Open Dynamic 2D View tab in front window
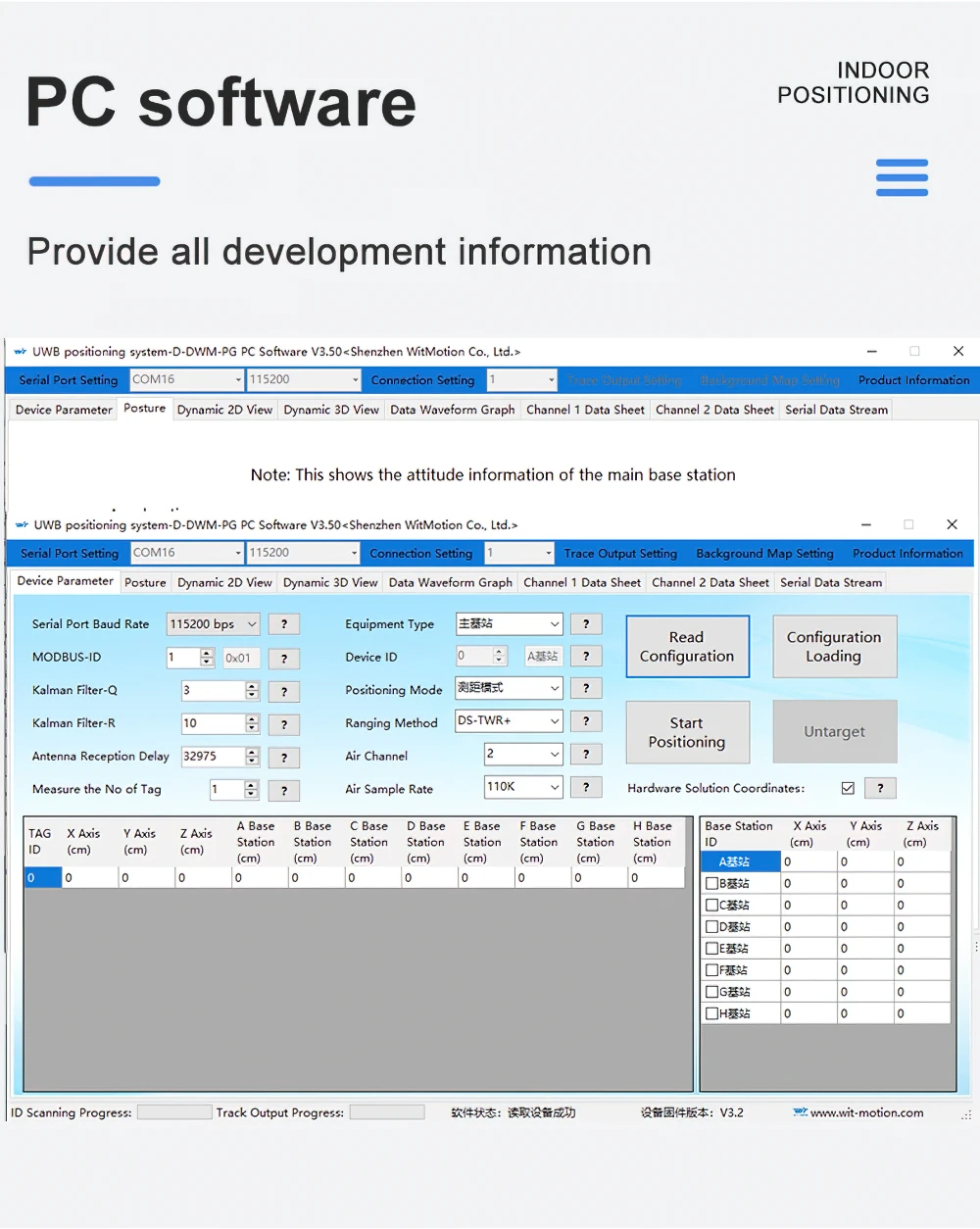This screenshot has height=1229, width=980. [x=224, y=582]
